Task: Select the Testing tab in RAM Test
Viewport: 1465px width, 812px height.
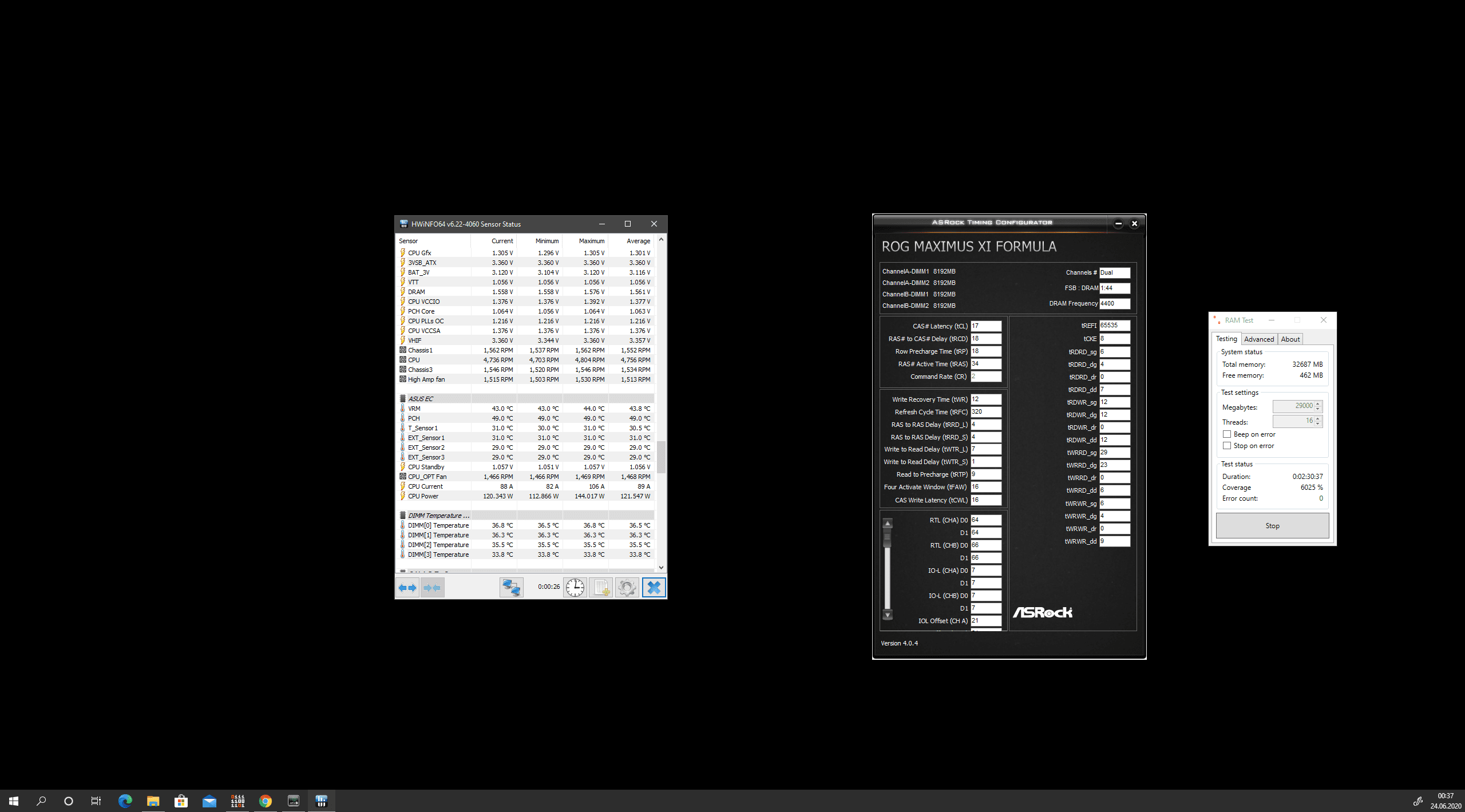Action: pyautogui.click(x=1226, y=339)
